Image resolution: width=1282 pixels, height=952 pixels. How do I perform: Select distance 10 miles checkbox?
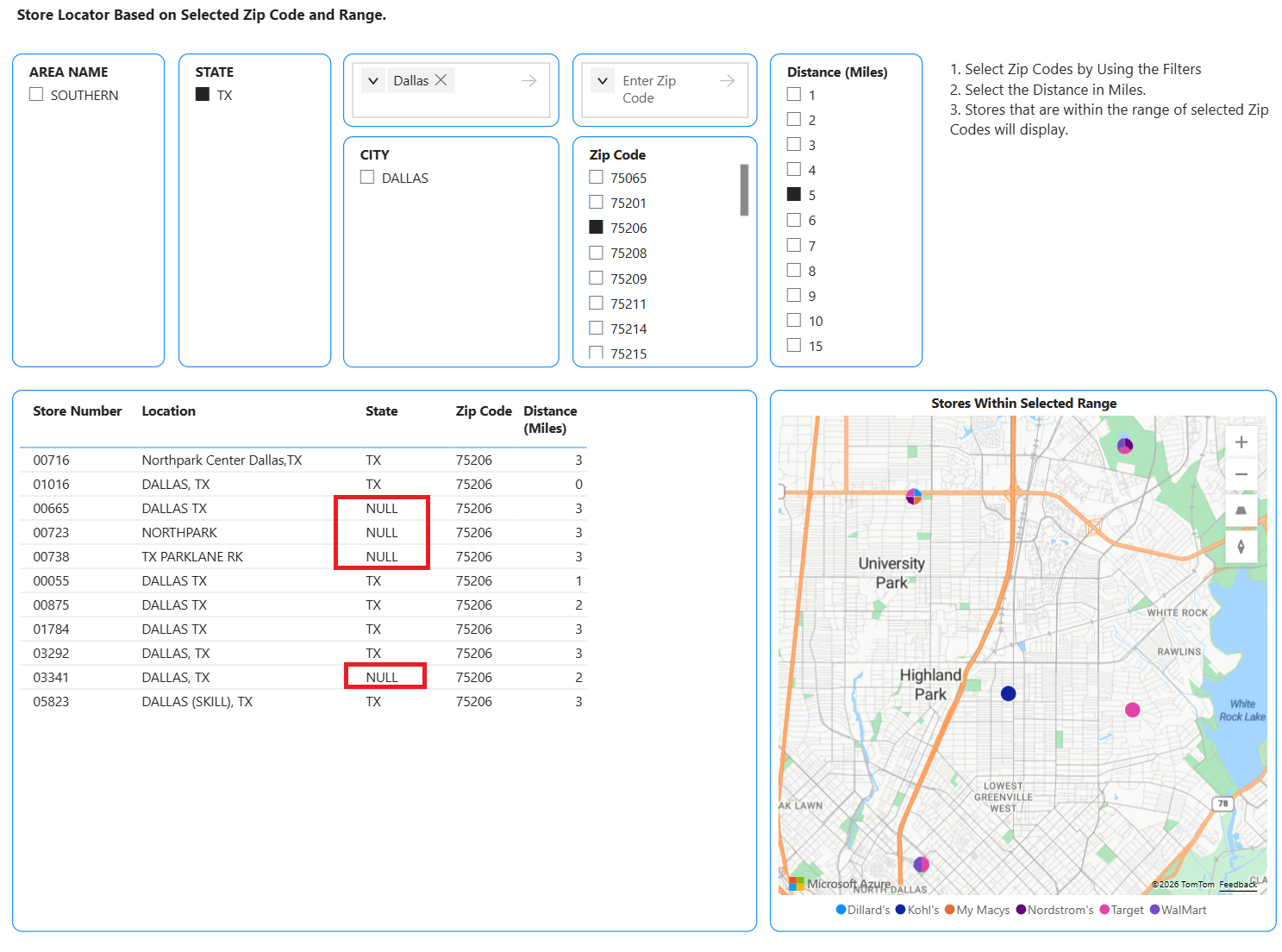(x=794, y=320)
